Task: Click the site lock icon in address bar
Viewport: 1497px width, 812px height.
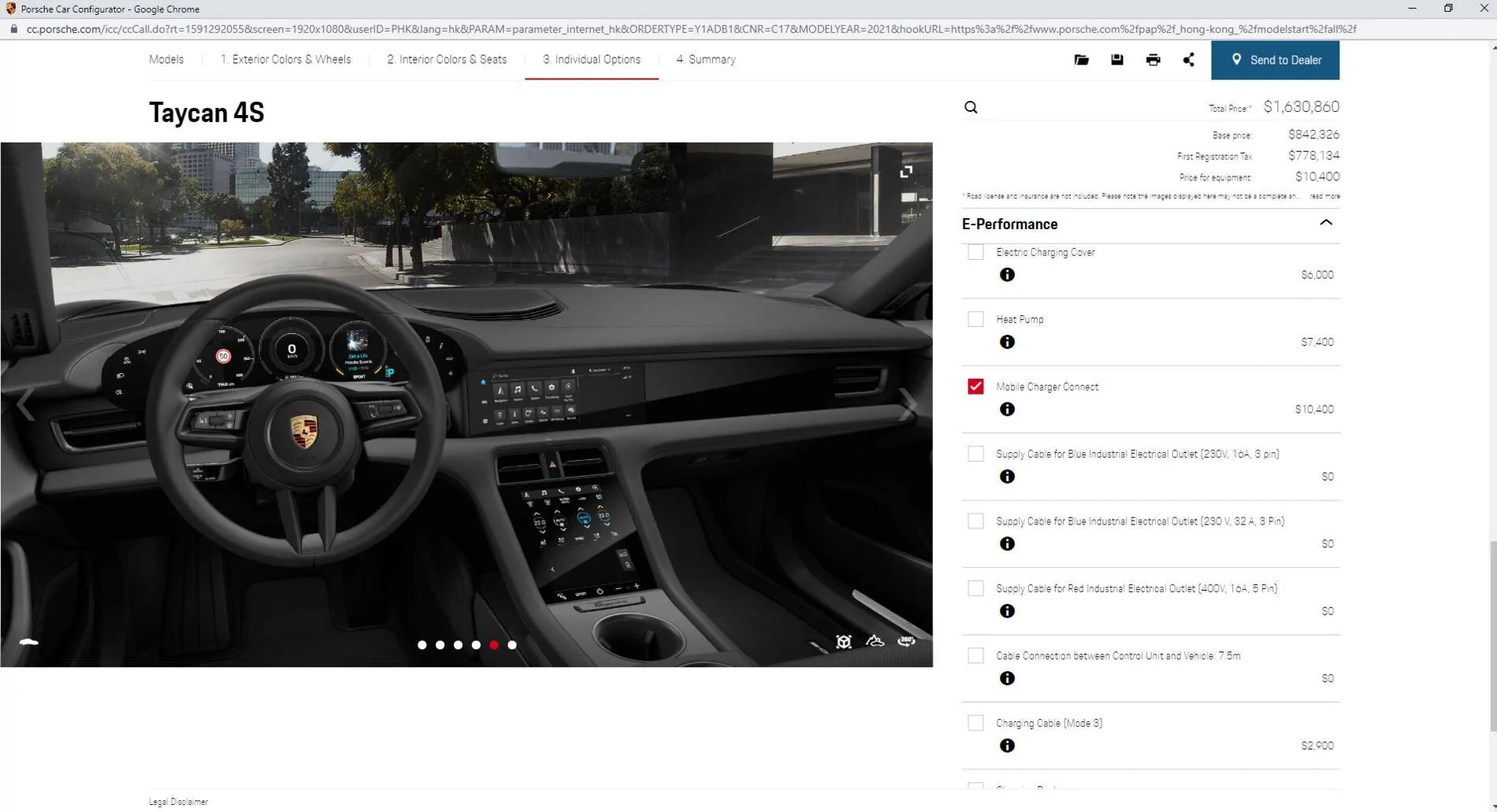Action: [13, 29]
